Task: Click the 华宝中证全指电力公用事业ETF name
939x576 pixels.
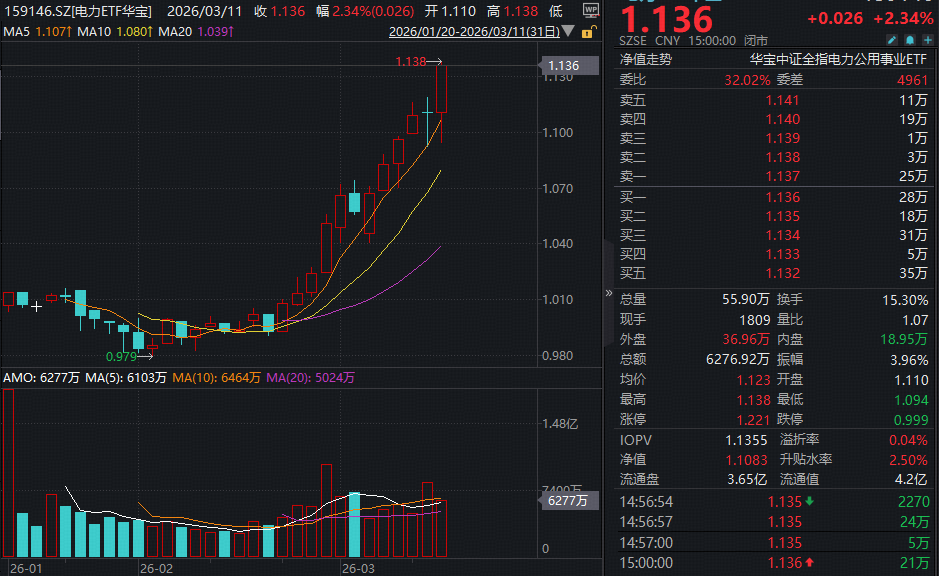Action: point(838,59)
